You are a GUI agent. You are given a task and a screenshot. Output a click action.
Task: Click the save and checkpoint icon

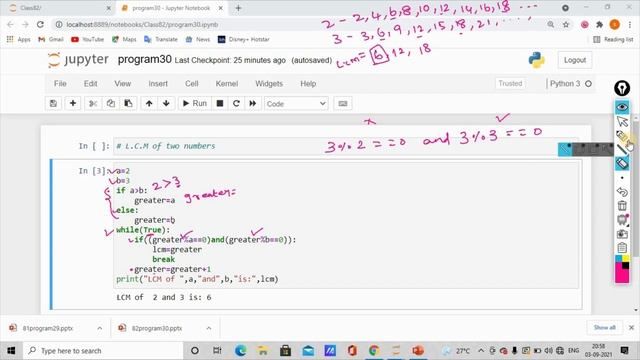(x=53, y=104)
